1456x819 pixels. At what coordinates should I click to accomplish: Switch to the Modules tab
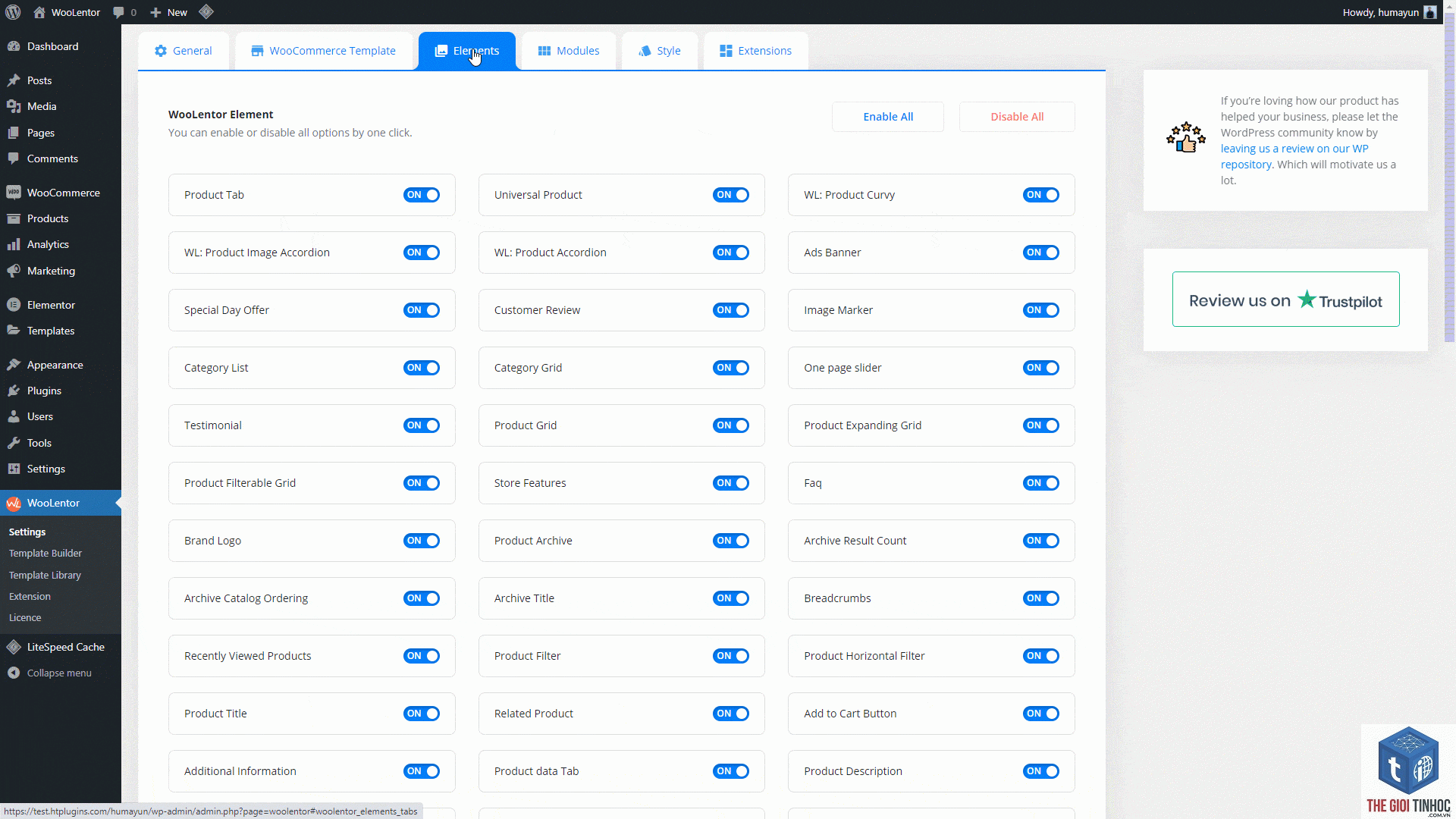click(569, 51)
